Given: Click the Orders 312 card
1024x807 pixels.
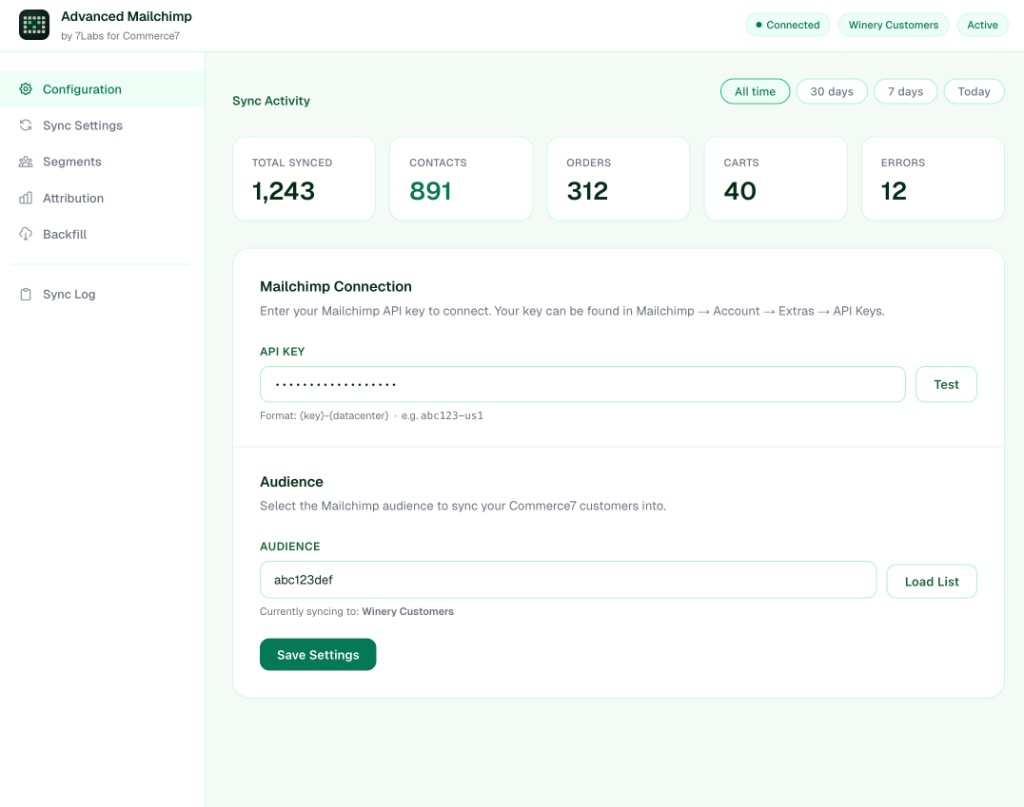Looking at the screenshot, I should 618,178.
